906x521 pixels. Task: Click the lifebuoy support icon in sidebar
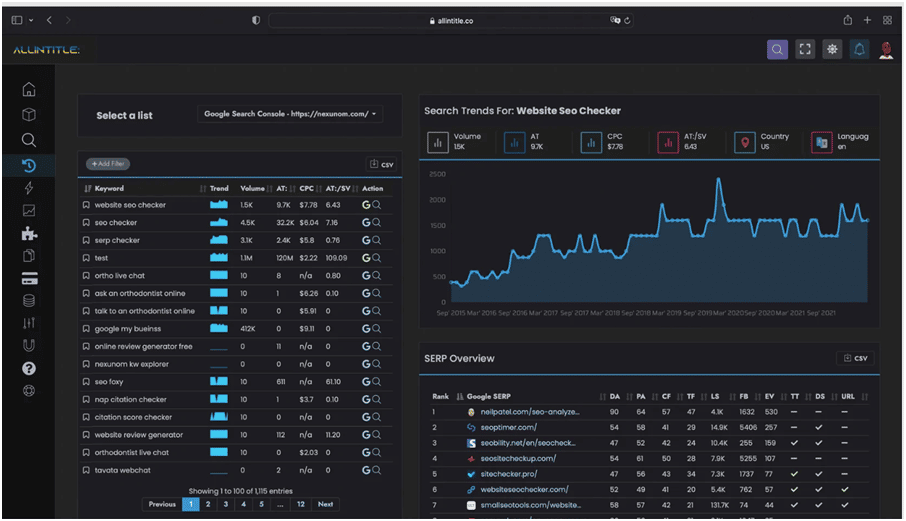click(x=29, y=390)
